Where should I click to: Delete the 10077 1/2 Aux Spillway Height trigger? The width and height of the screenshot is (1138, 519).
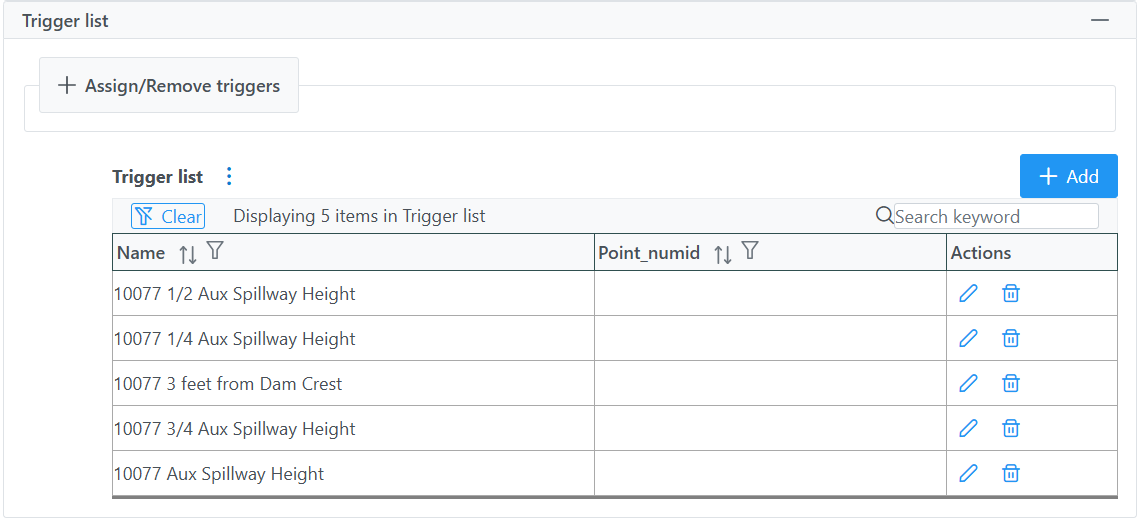pyautogui.click(x=1010, y=293)
